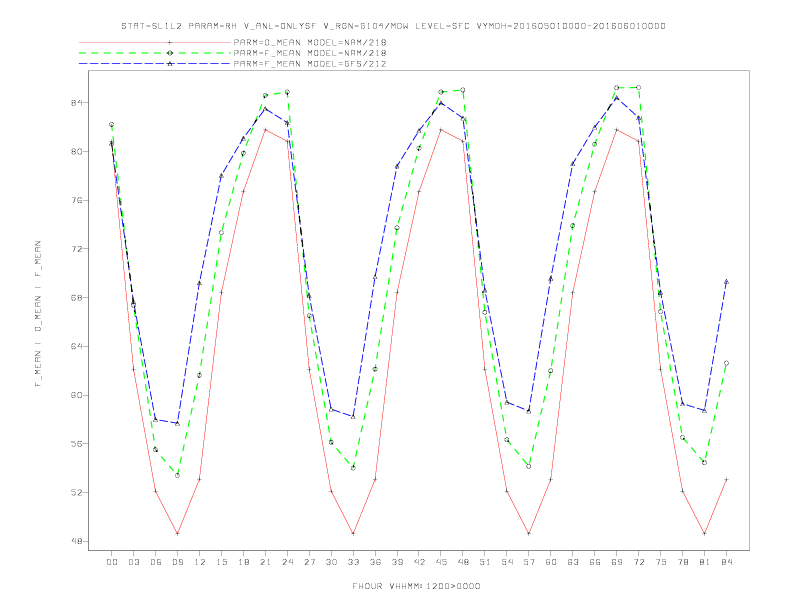Image resolution: width=792 pixels, height=612 pixels.
Task: Click x-axis forecast hour label 27
Action: point(309,562)
